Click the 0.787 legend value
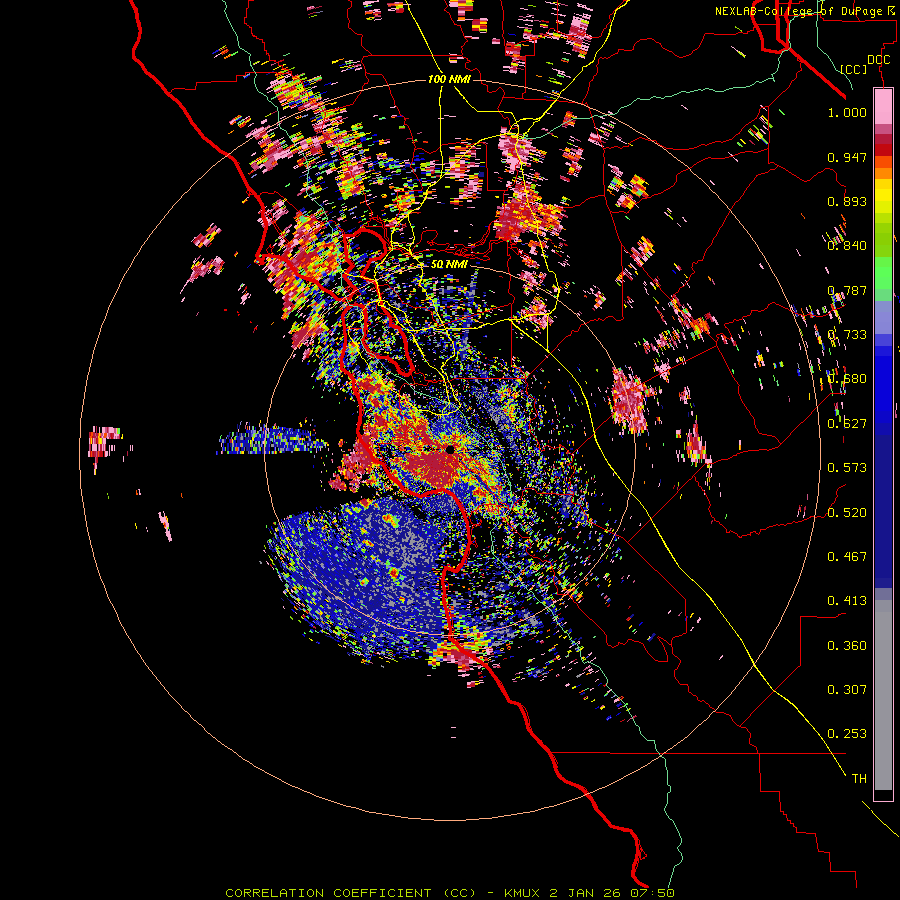900x900 pixels. [847, 290]
